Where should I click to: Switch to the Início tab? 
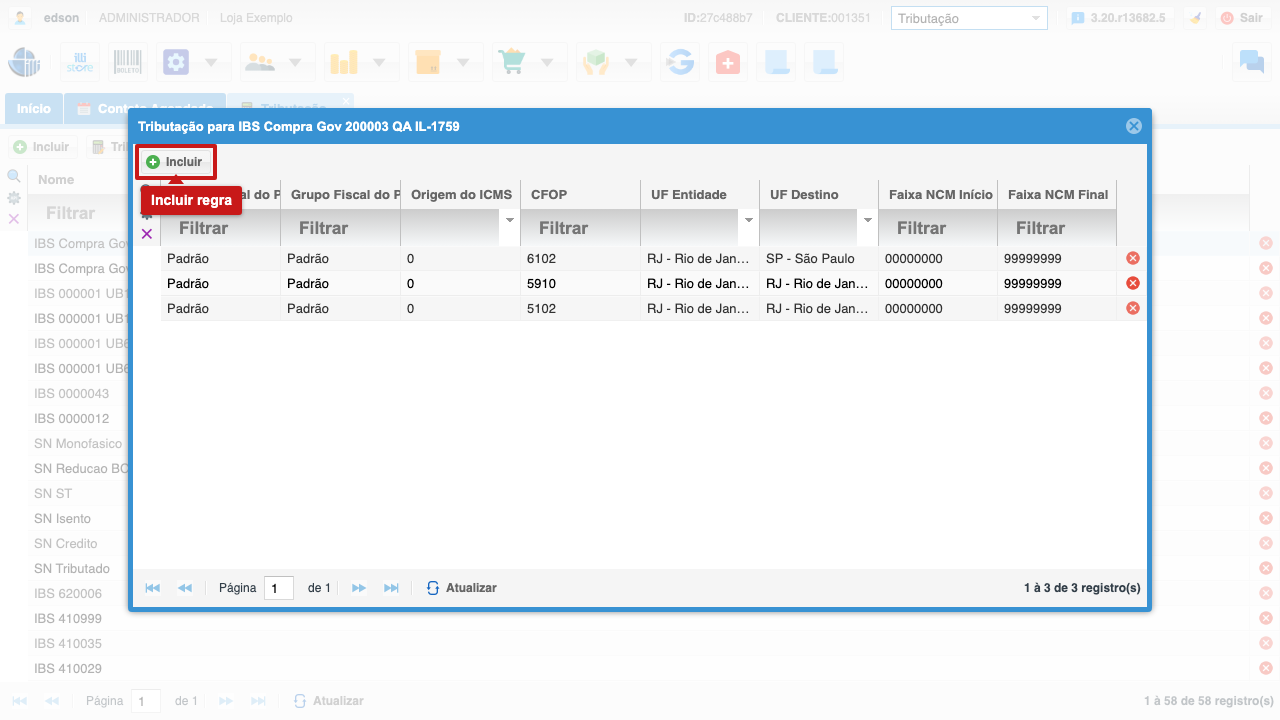[x=34, y=108]
